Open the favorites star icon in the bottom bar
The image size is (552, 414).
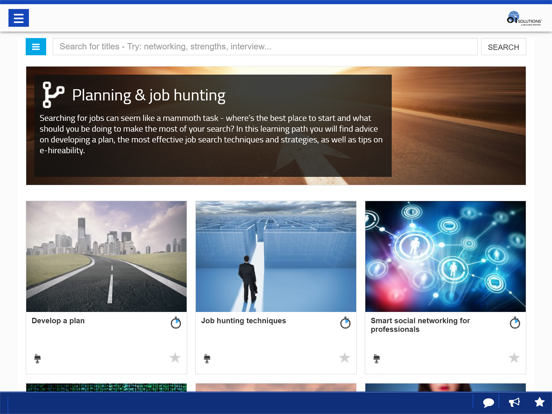coord(539,402)
